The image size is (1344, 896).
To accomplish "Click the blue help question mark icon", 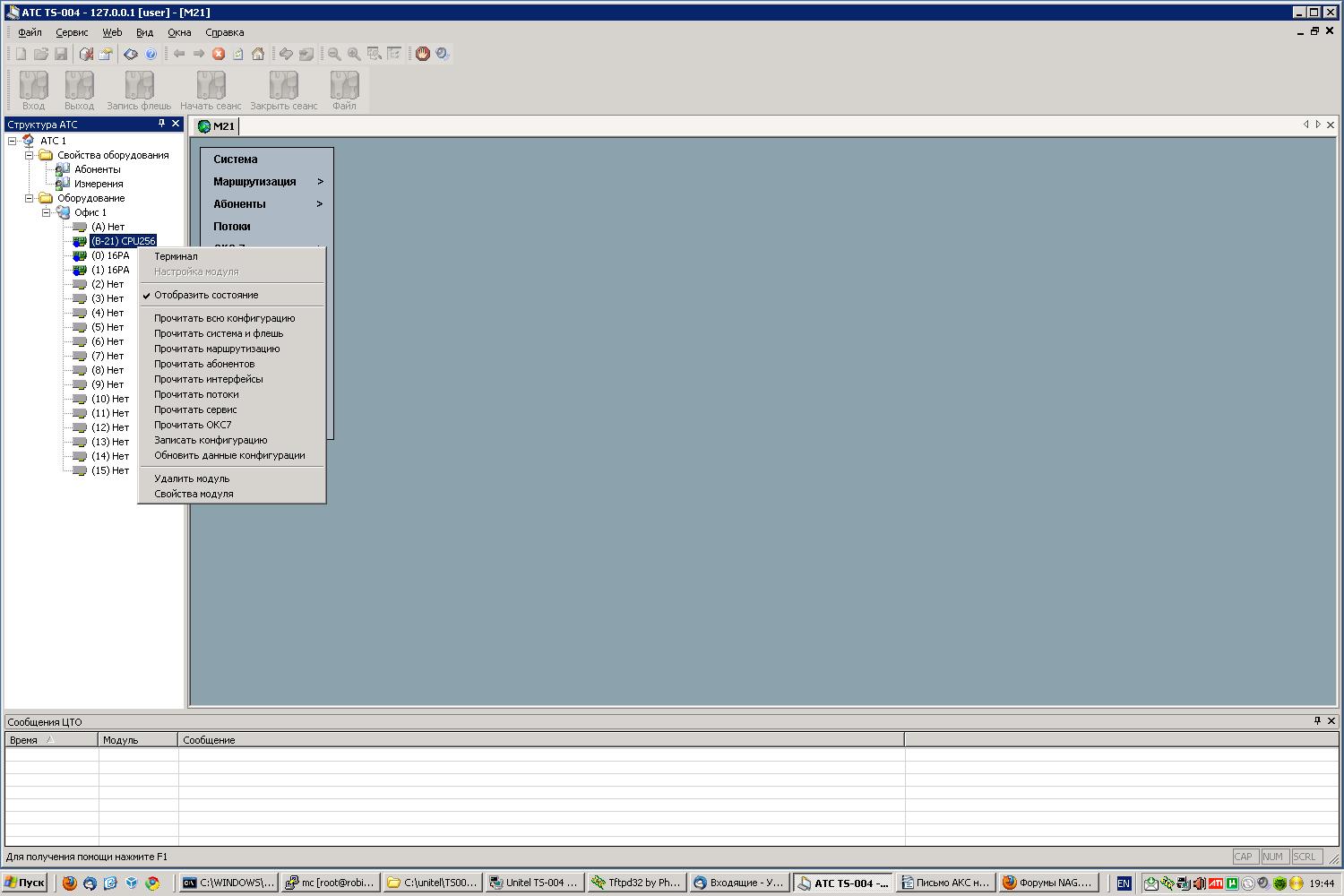I will point(151,54).
